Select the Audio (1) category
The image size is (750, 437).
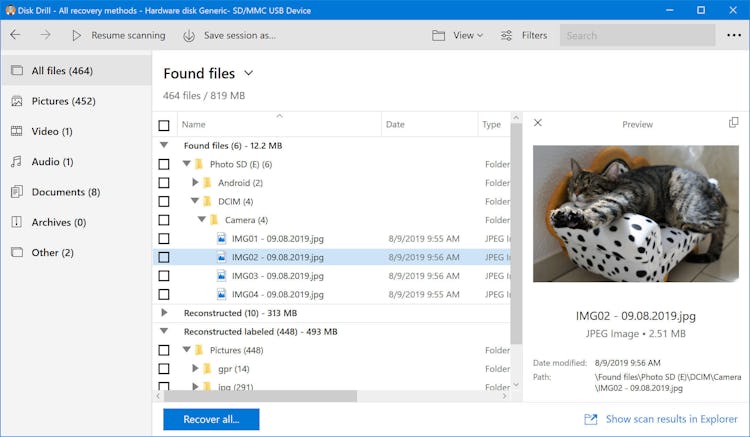[x=77, y=162]
